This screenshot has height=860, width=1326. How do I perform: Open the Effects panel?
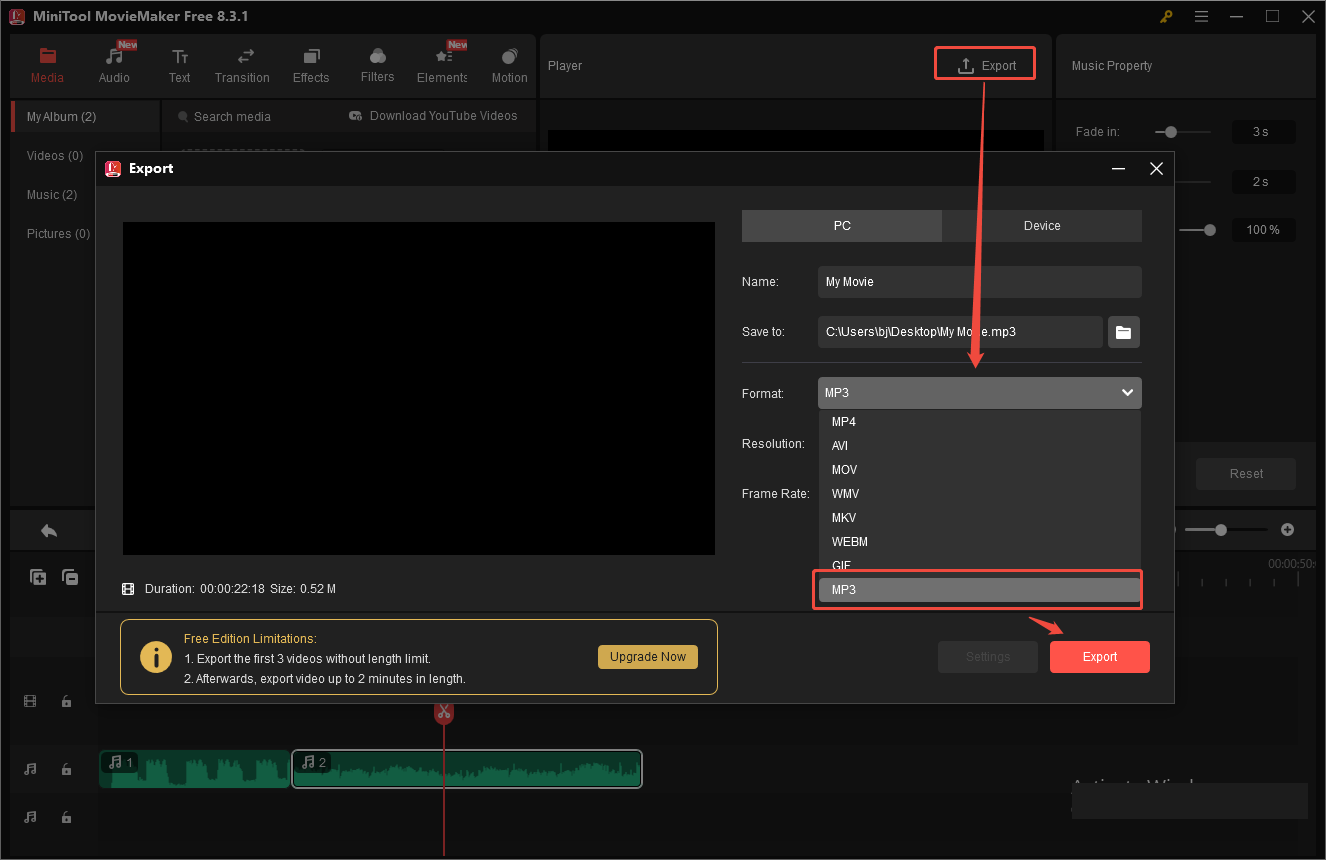click(x=310, y=63)
